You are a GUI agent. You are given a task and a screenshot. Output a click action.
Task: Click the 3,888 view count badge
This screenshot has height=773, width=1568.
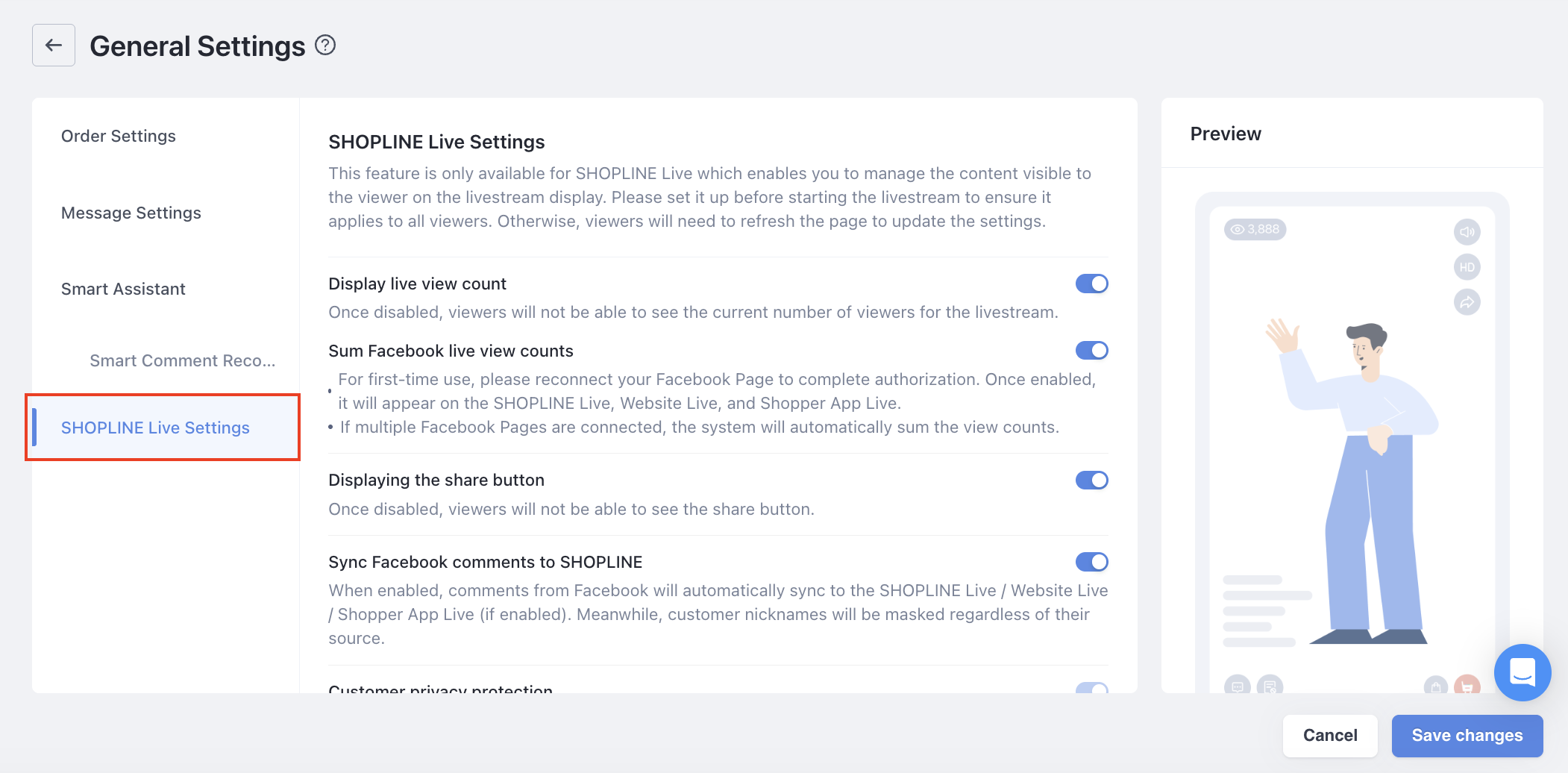pos(1255,229)
